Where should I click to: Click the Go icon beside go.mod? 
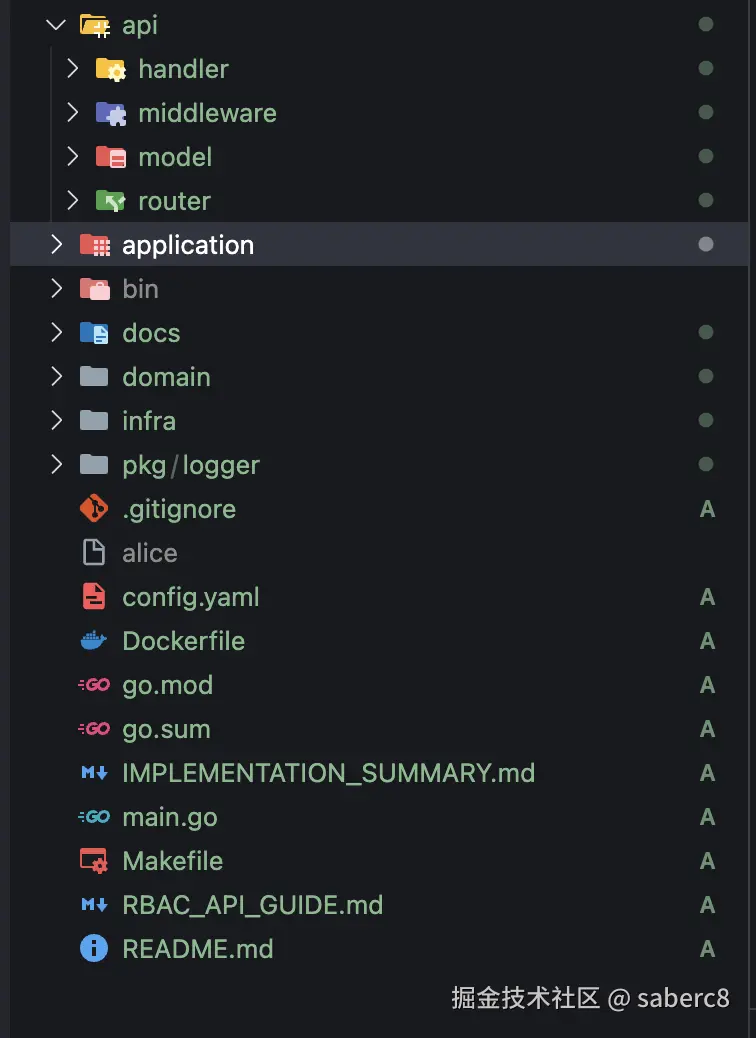(x=93, y=685)
